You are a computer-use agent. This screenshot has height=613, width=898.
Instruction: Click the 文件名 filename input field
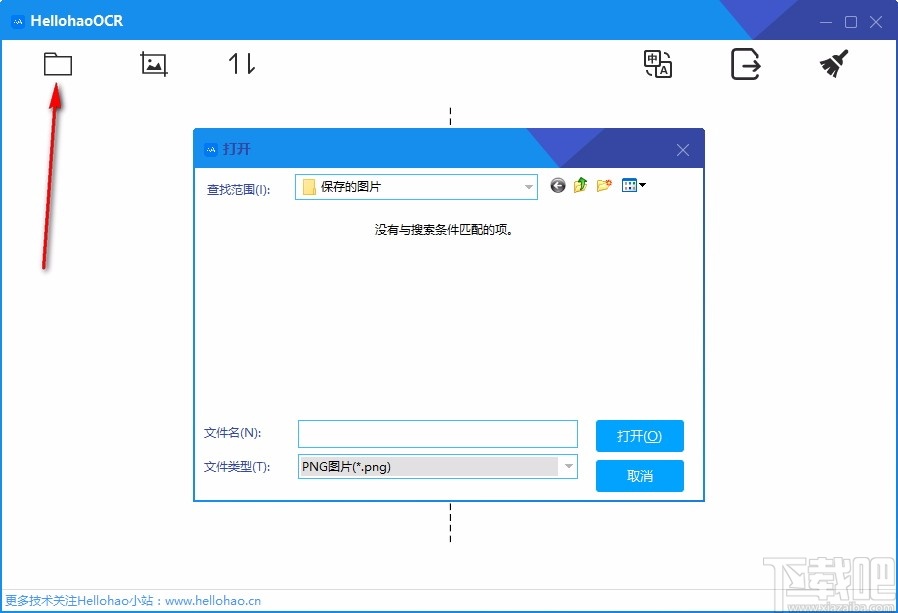point(437,434)
